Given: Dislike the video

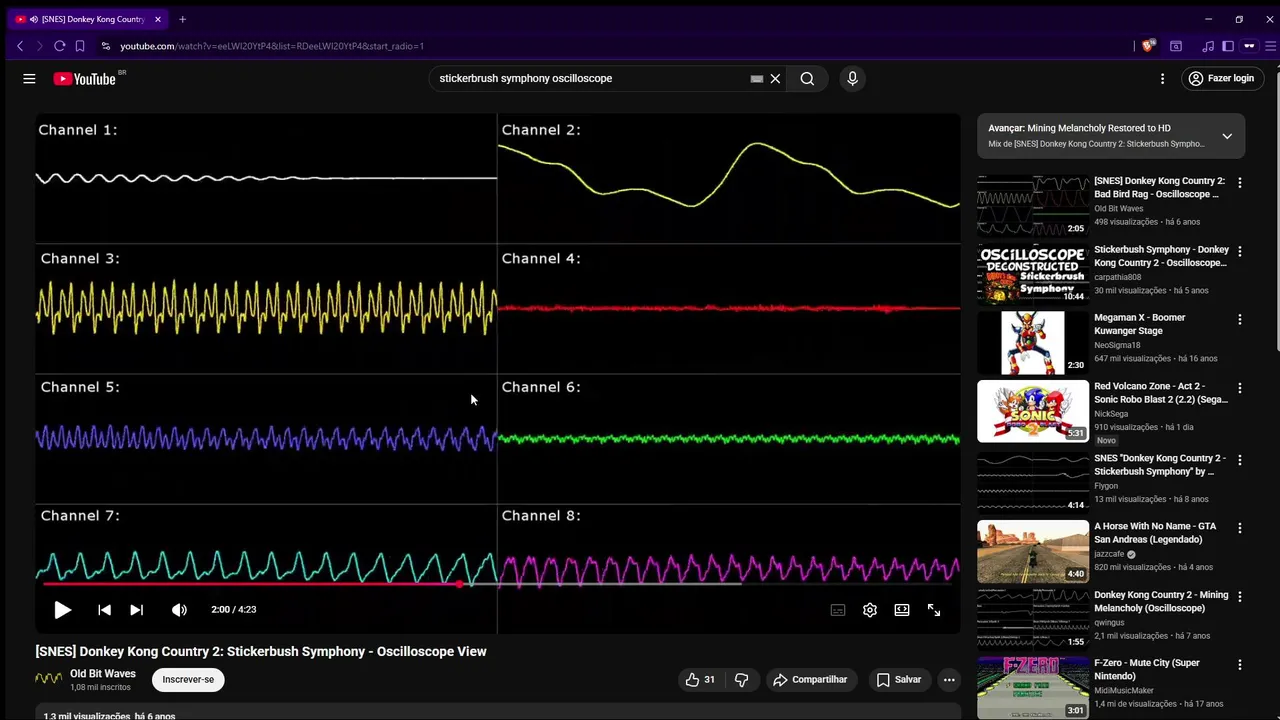Looking at the screenshot, I should [x=741, y=680].
